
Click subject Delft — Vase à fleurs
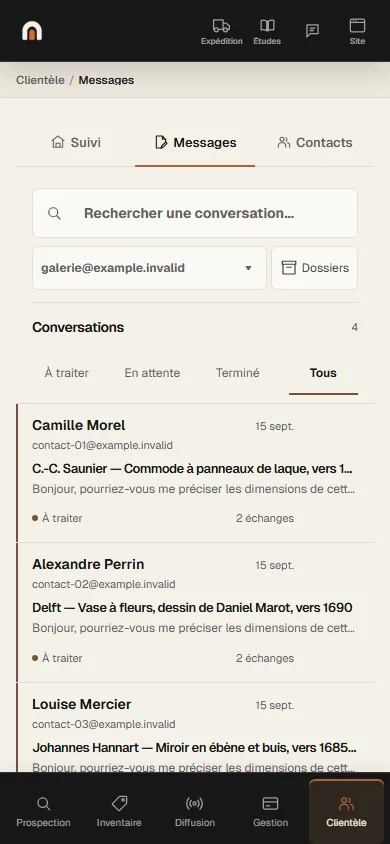[x=193, y=608]
